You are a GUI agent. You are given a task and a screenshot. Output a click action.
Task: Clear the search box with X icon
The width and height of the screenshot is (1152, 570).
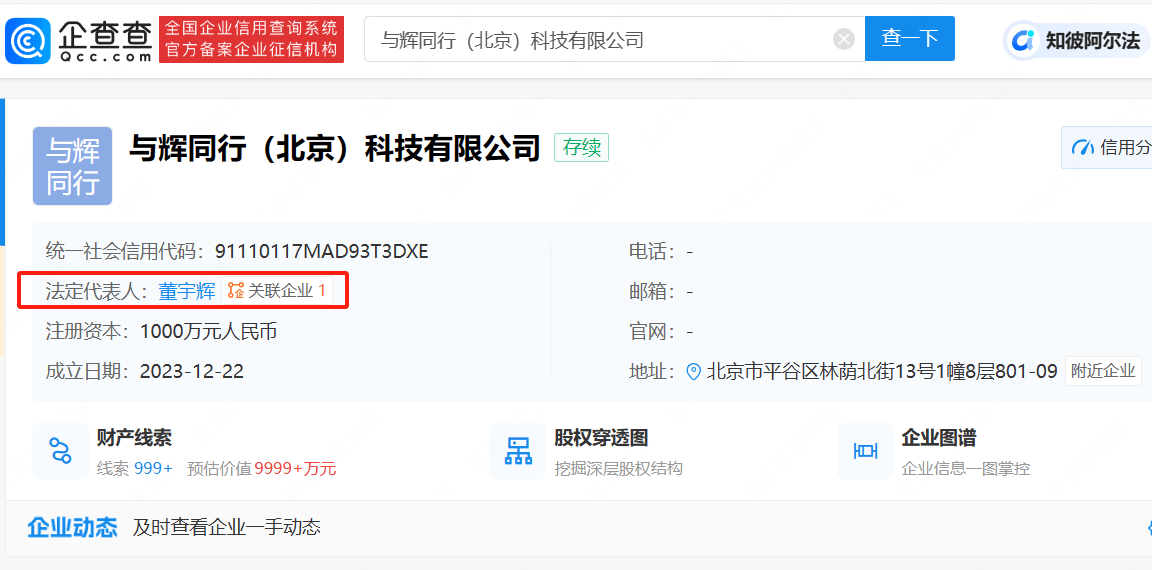844,39
